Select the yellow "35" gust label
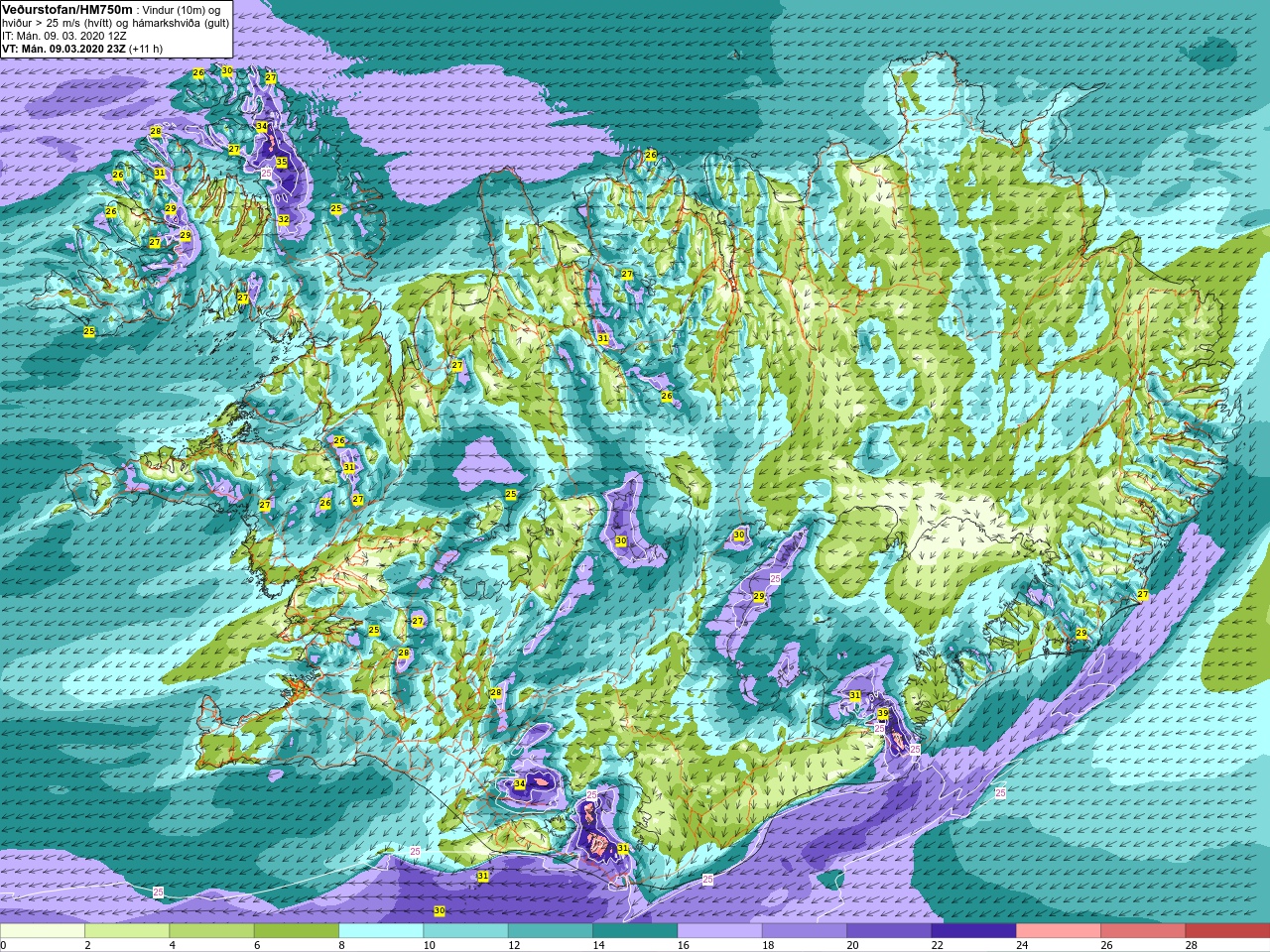 [x=282, y=163]
